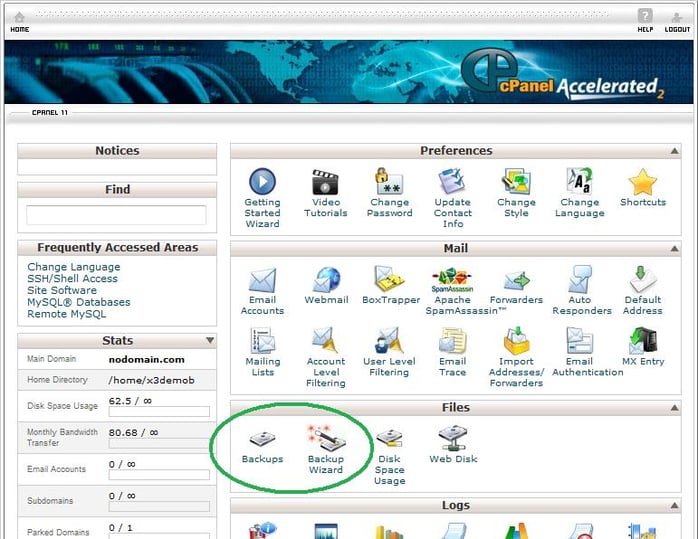This screenshot has width=698, height=539.
Task: Open the SSH/Shell Access link
Action: [x=73, y=279]
